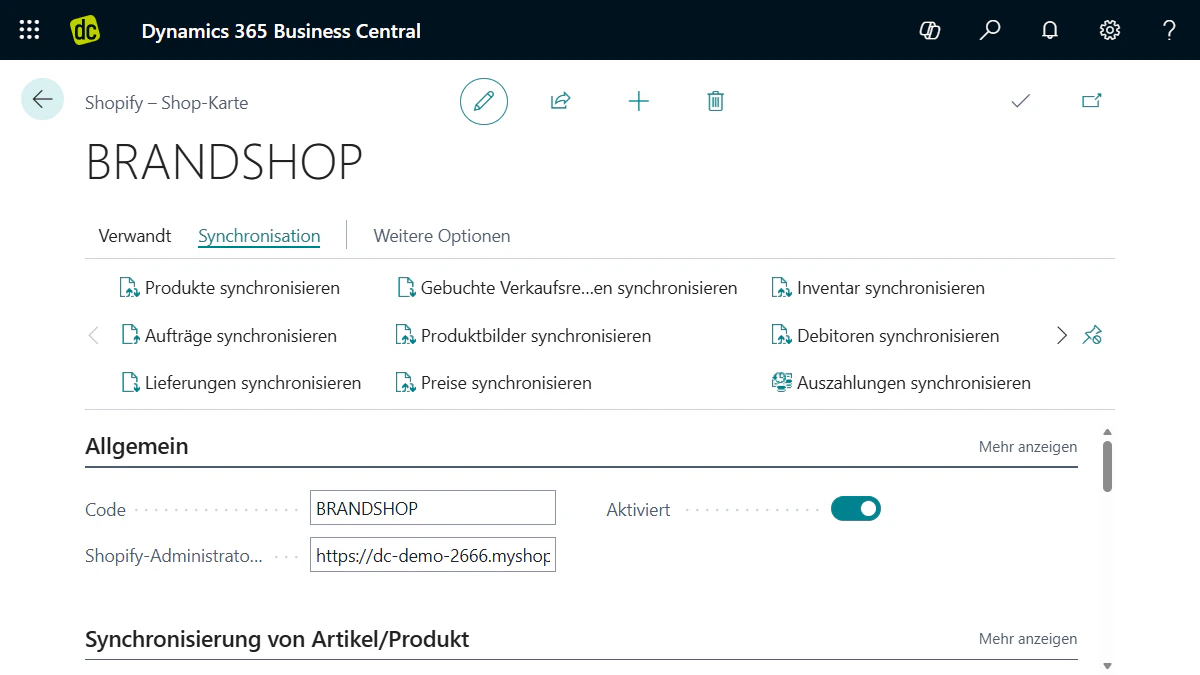Click the scrollbar up arrow
Image resolution: width=1200 pixels, height=675 pixels.
tap(1107, 431)
